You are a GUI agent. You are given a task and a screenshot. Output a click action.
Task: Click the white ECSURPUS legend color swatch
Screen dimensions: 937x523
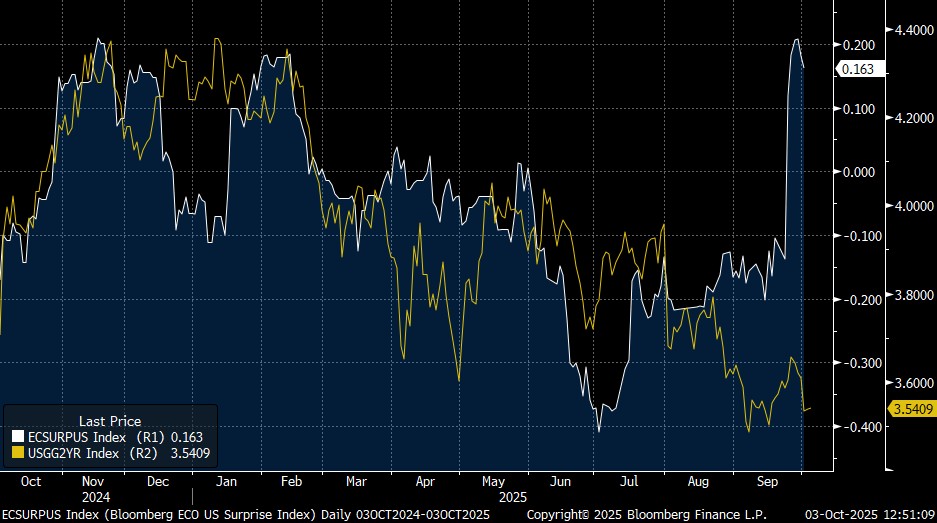coord(16,437)
